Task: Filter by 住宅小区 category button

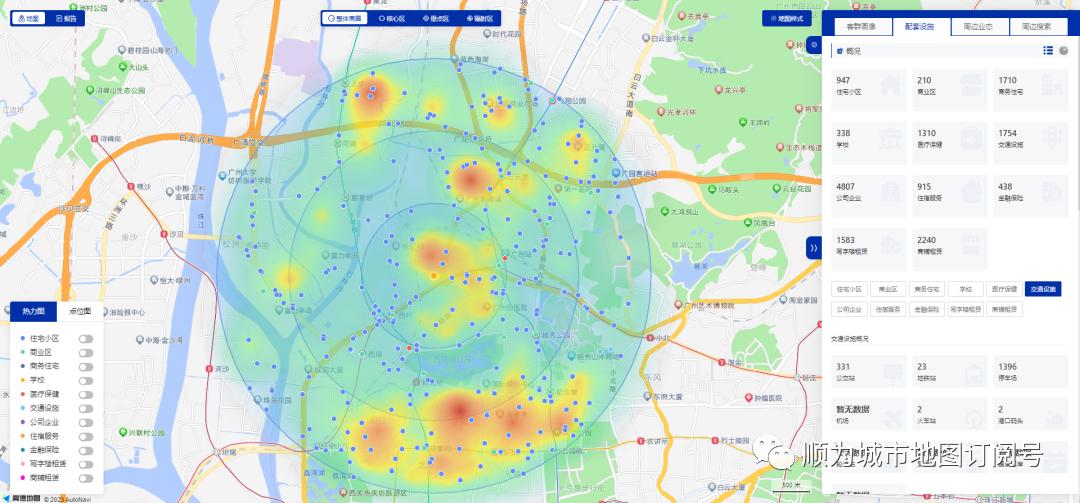Action: pos(849,289)
